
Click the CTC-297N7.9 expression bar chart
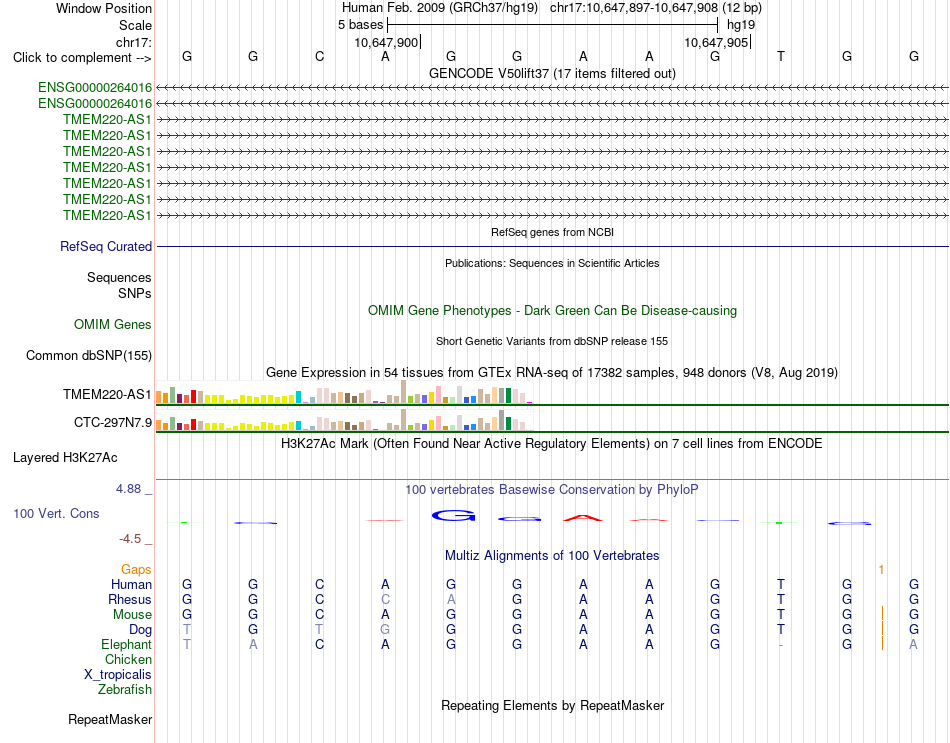tap(344, 420)
